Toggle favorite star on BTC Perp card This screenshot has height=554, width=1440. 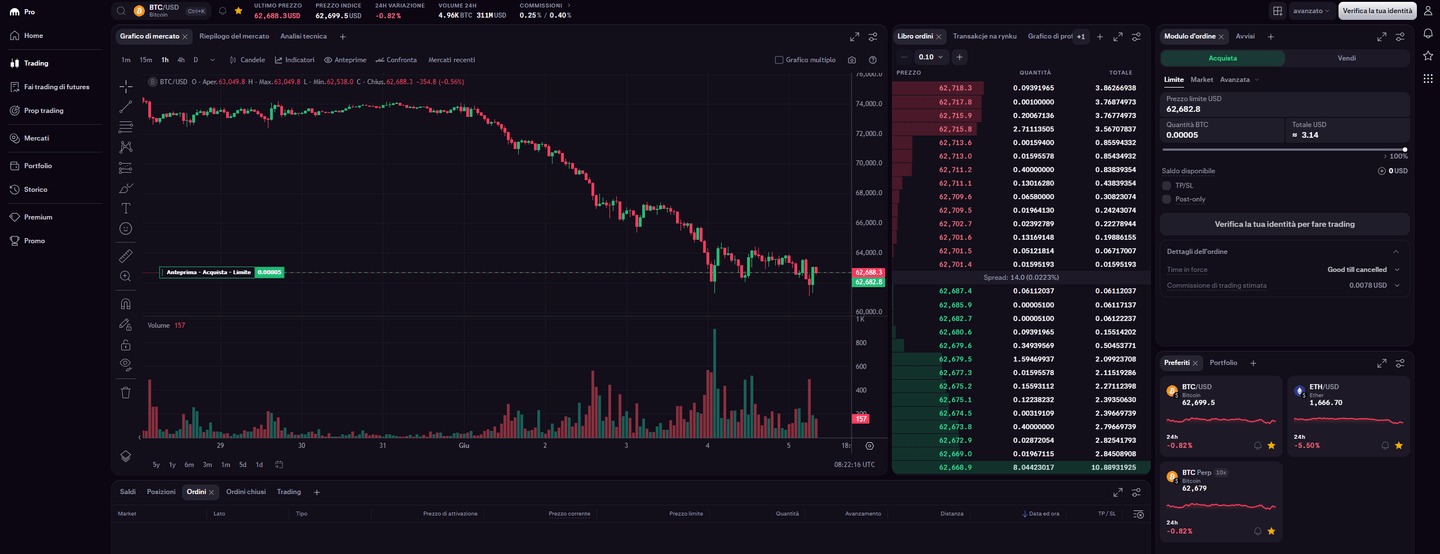[1271, 531]
